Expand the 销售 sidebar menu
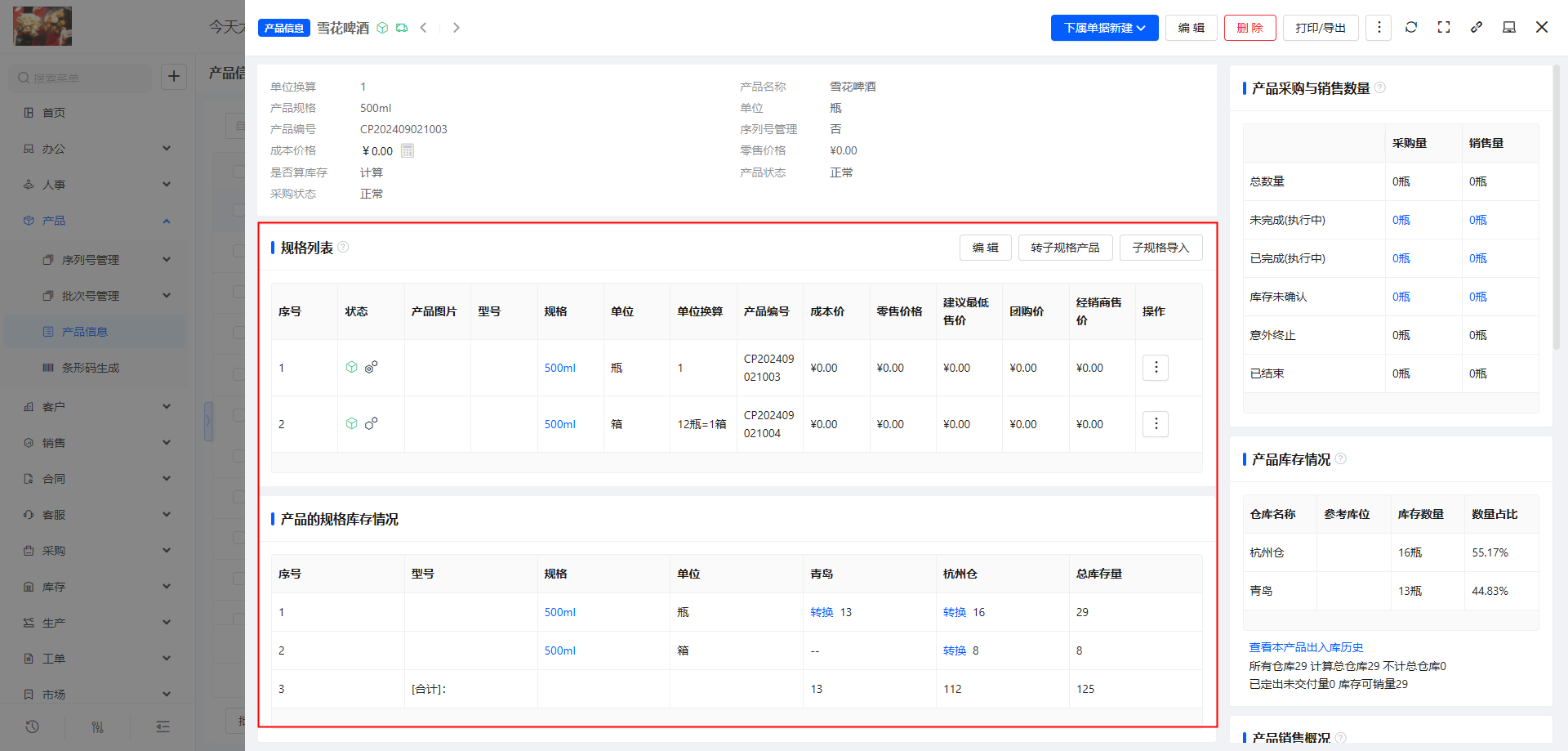Screen dimensions: 1568x751 point(98,443)
